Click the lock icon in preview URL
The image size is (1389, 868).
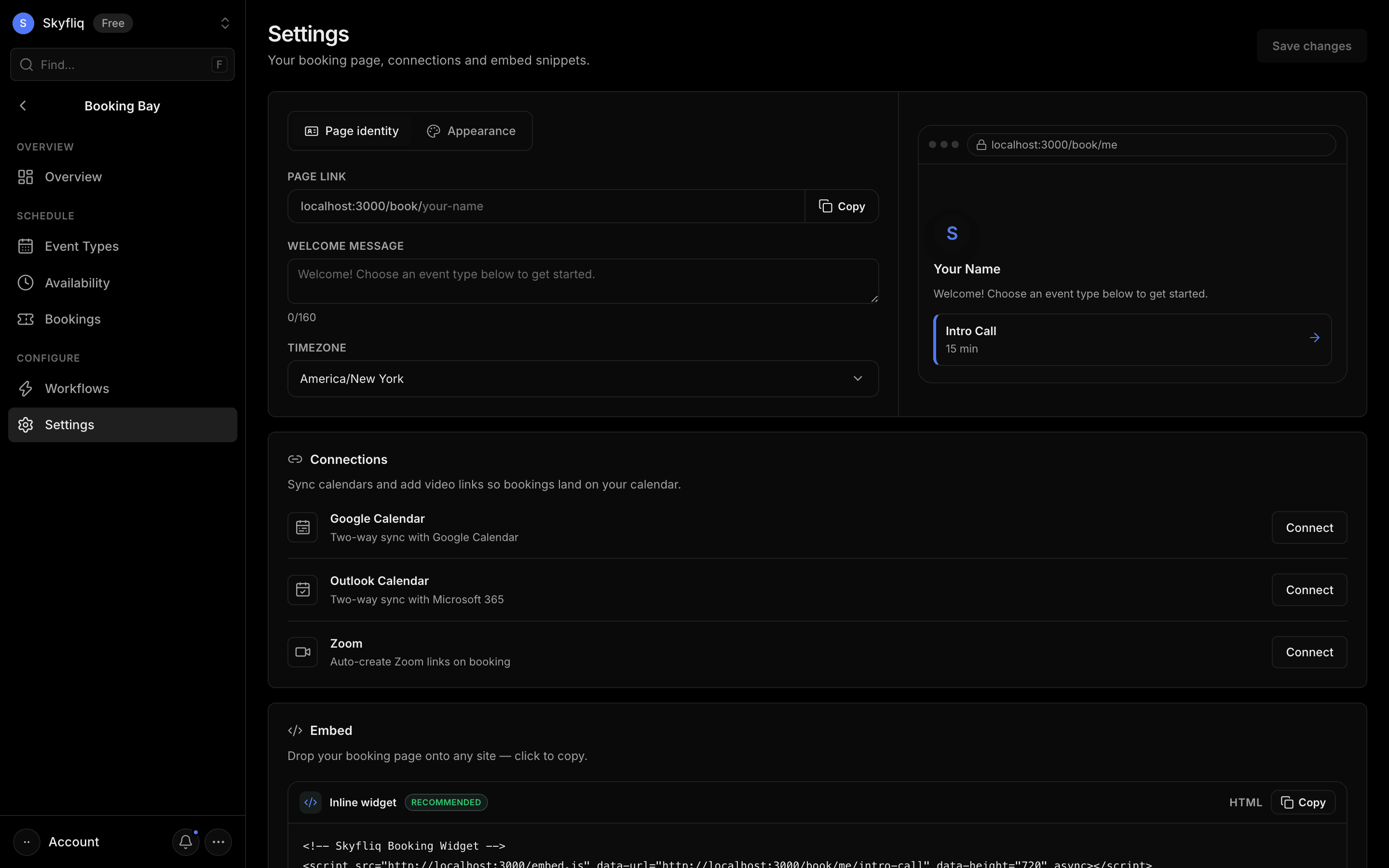point(981,145)
